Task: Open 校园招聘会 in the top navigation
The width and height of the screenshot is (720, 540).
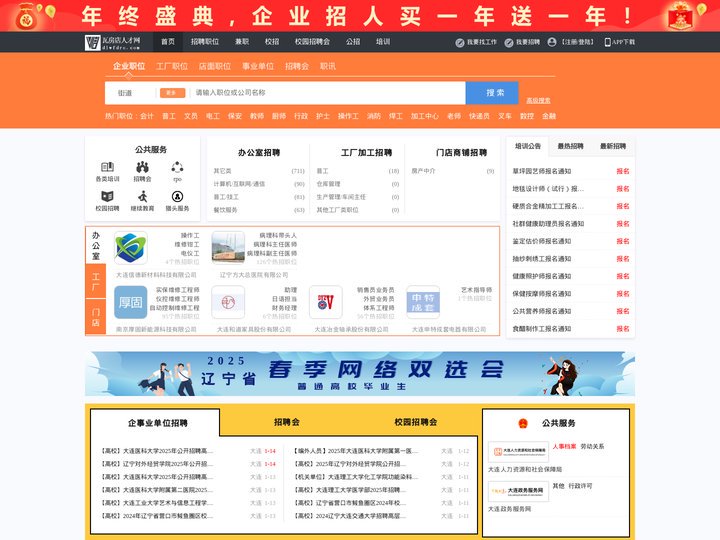Action: 312,42
